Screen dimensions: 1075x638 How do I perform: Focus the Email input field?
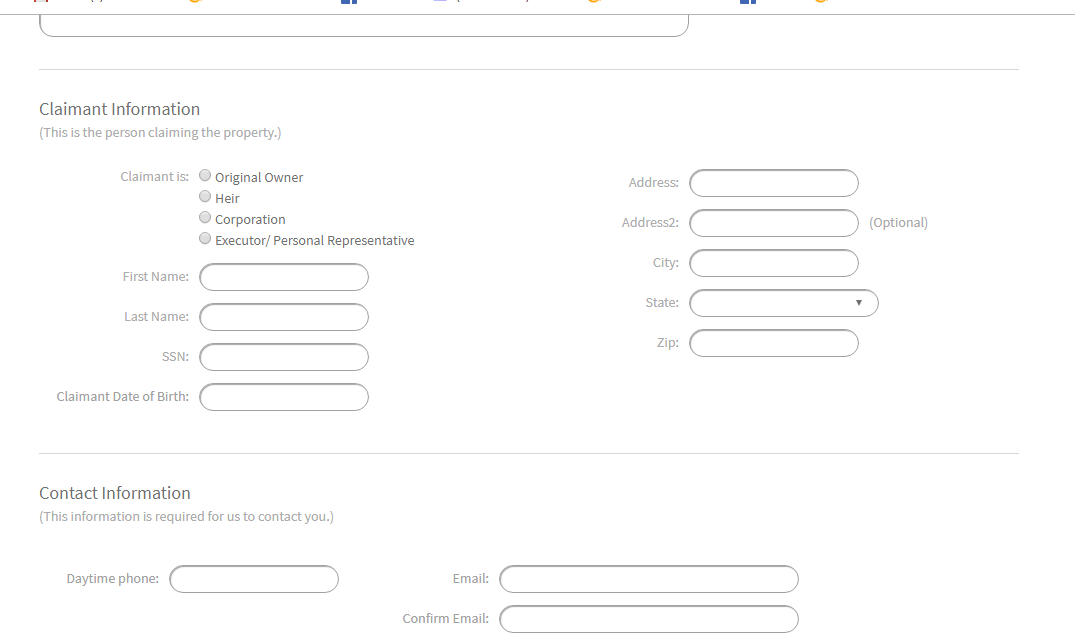tap(648, 579)
